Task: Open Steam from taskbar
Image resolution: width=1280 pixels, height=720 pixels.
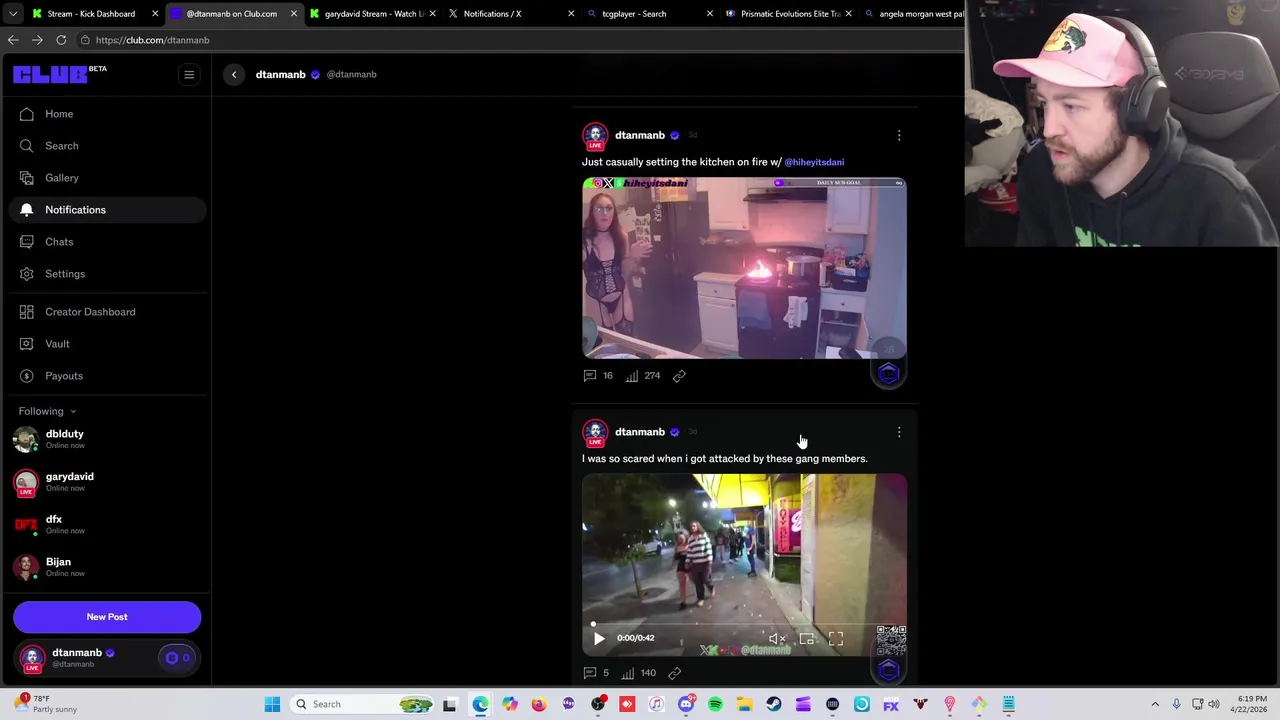Action: point(774,704)
